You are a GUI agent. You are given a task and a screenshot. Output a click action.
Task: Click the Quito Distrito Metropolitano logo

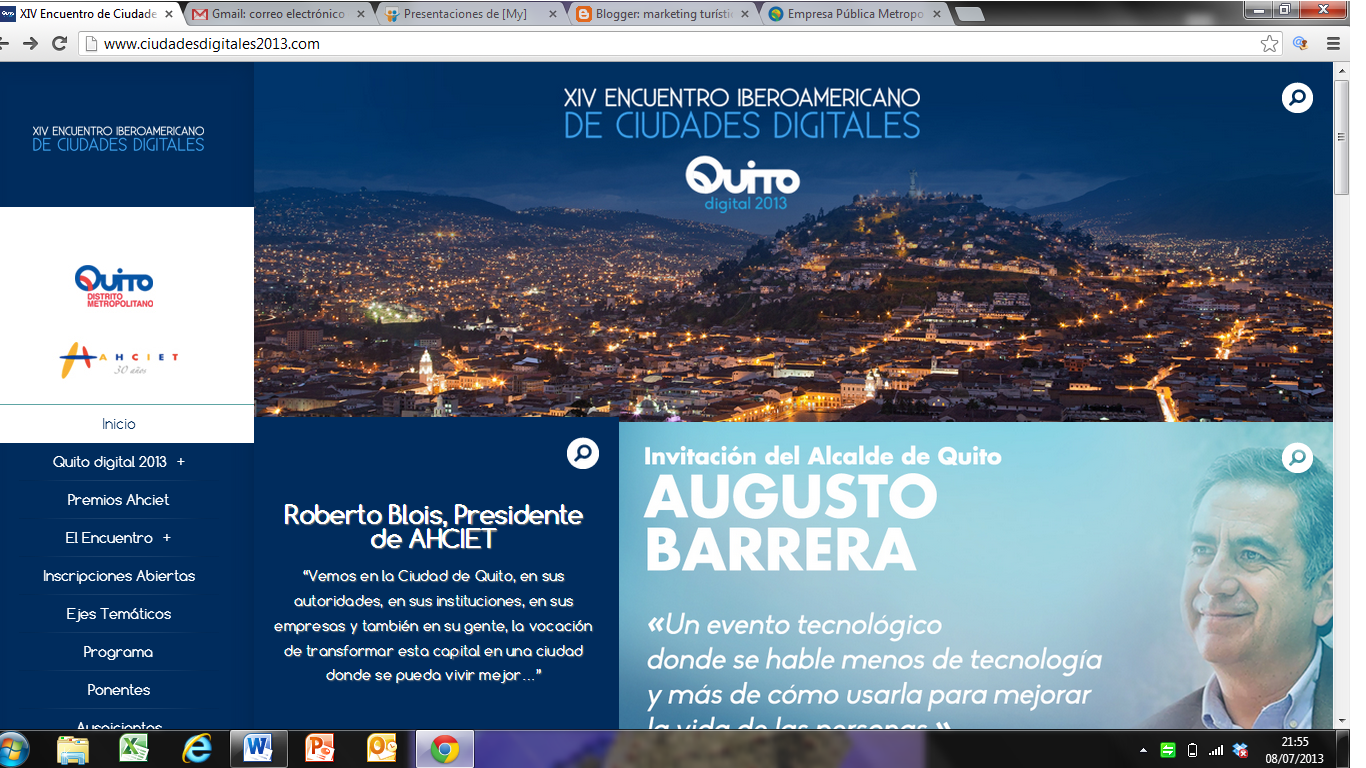[x=114, y=286]
